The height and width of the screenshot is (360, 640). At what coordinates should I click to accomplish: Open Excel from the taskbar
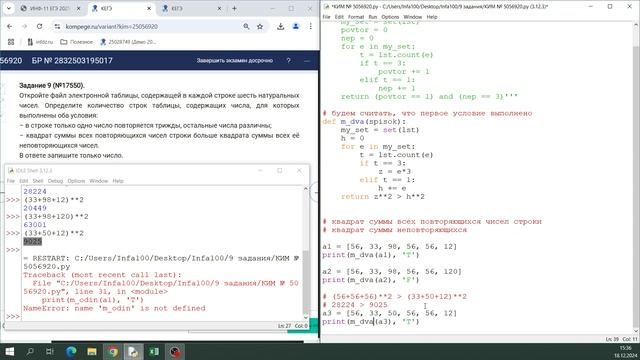pos(154,351)
